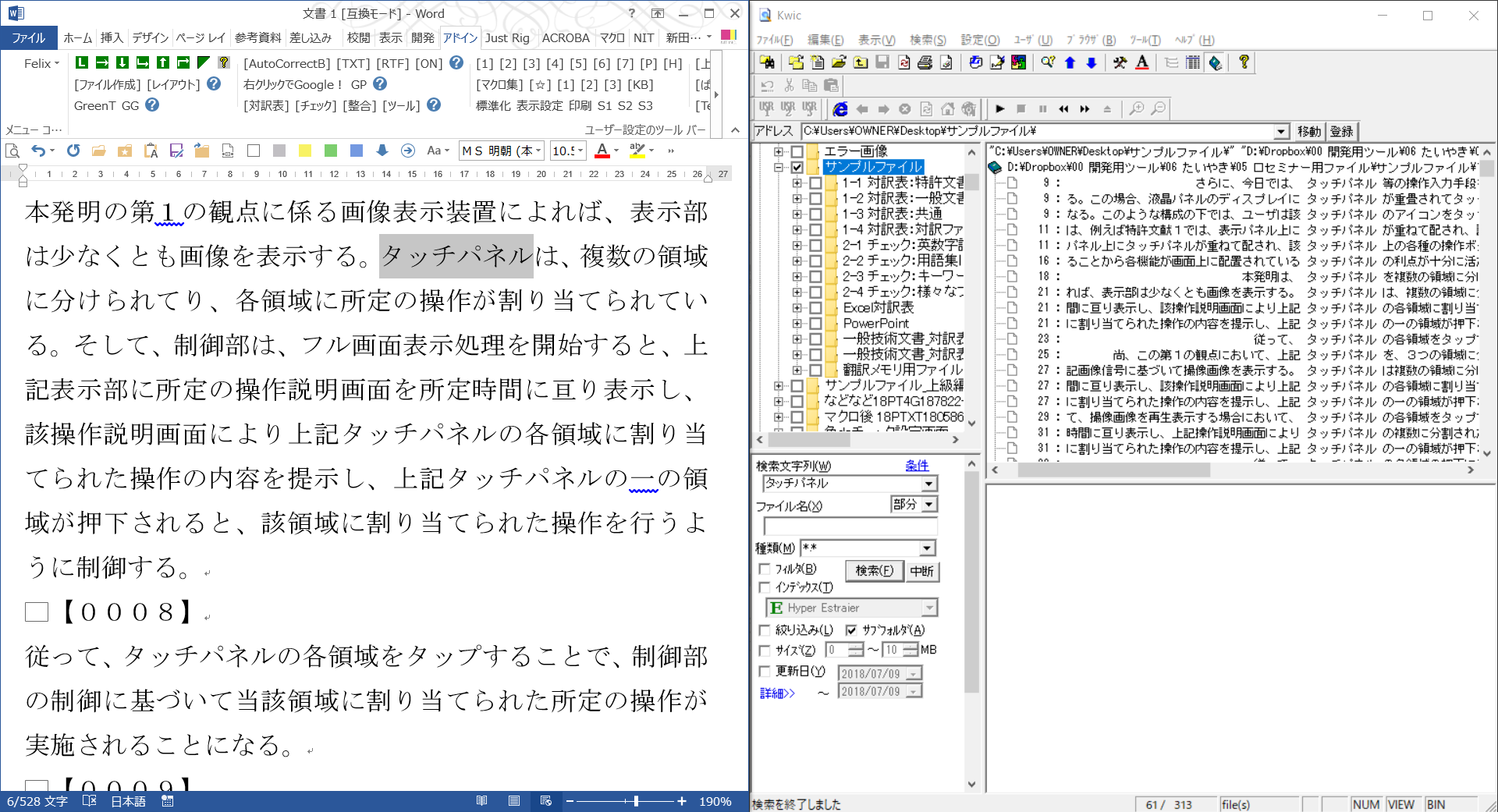Click the red-underlined A font icon in Kwic
The width and height of the screenshot is (1498, 812).
[1141, 63]
